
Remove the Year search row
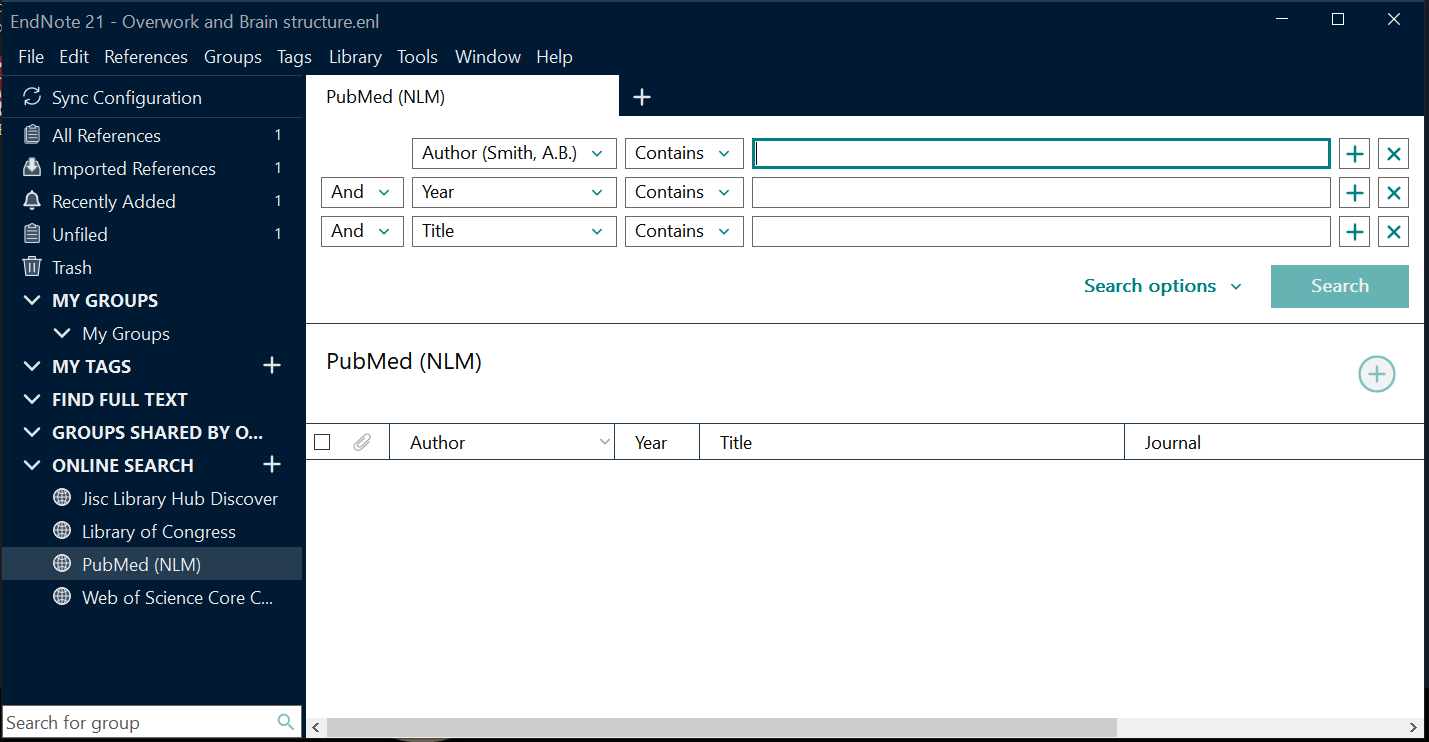coord(1393,193)
